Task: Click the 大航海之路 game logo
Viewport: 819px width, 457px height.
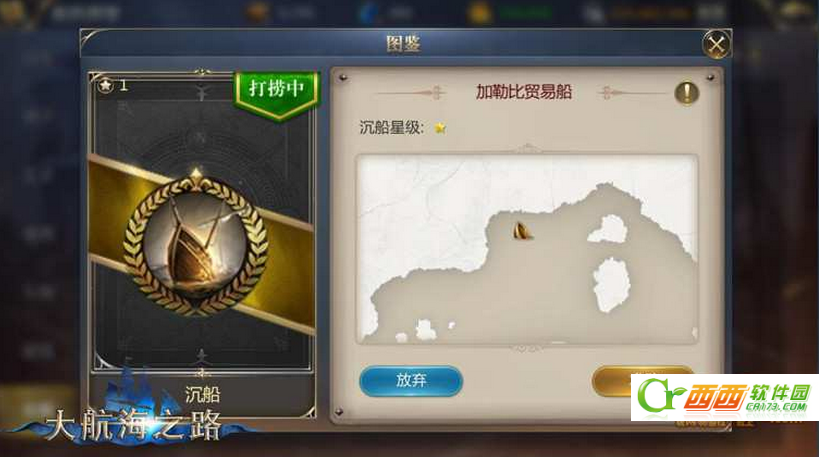Action: pyautogui.click(x=133, y=418)
